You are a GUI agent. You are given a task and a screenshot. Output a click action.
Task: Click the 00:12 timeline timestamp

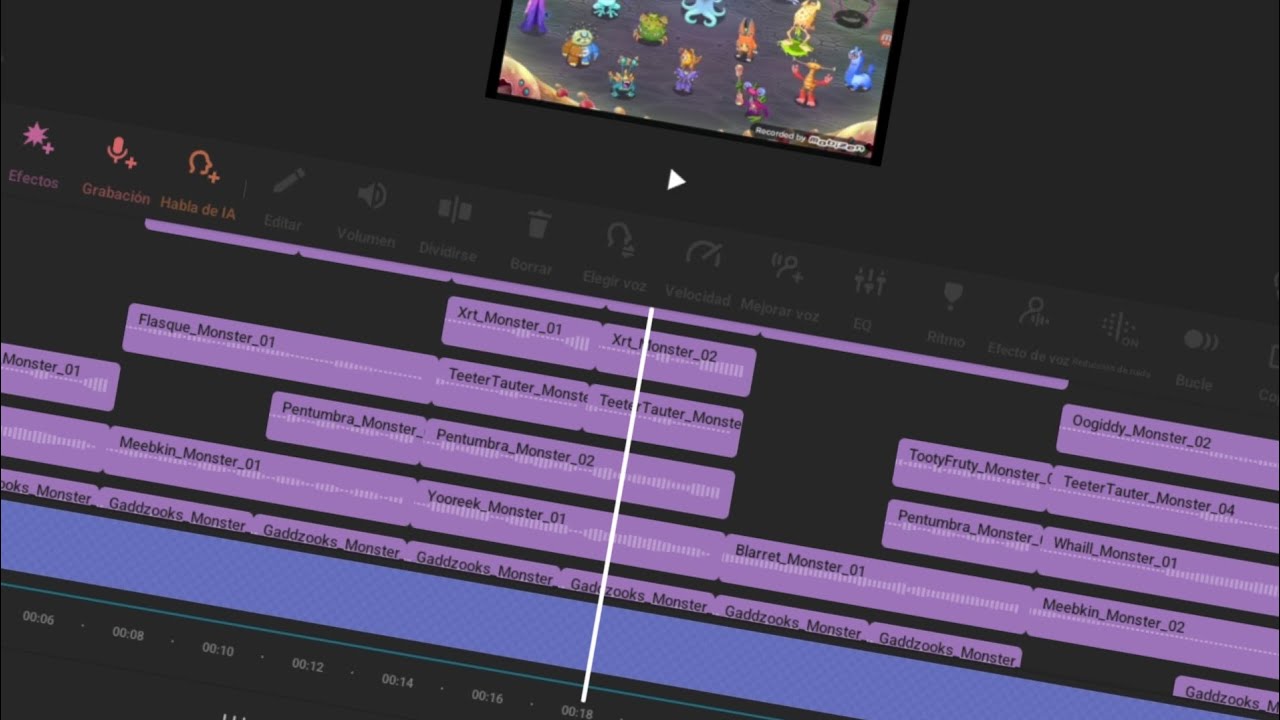308,665
